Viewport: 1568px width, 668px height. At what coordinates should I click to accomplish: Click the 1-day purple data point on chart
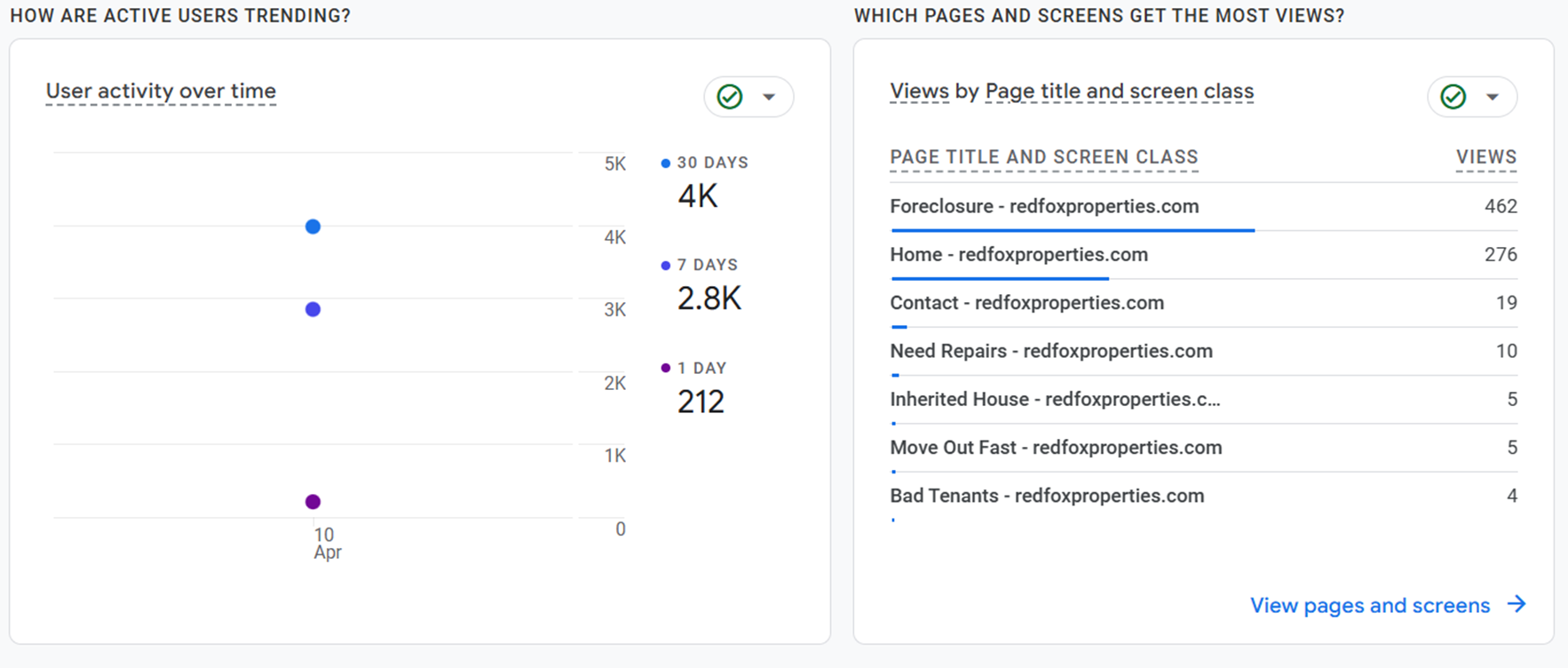[313, 502]
